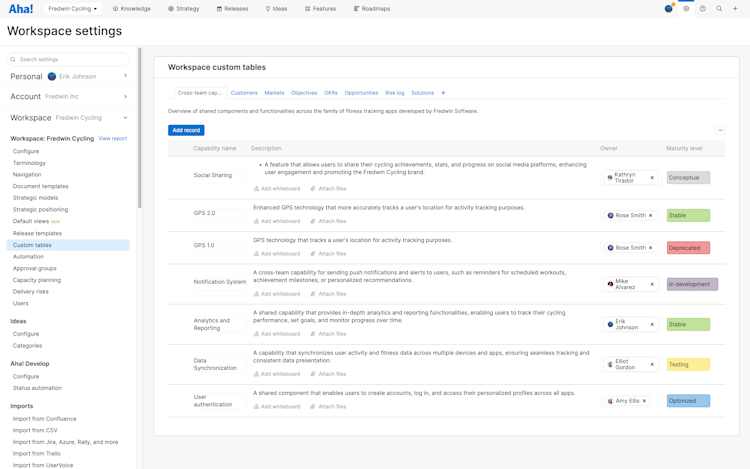This screenshot has height=469, width=750.
Task: Click the collapse minus button above table
Action: 720,130
